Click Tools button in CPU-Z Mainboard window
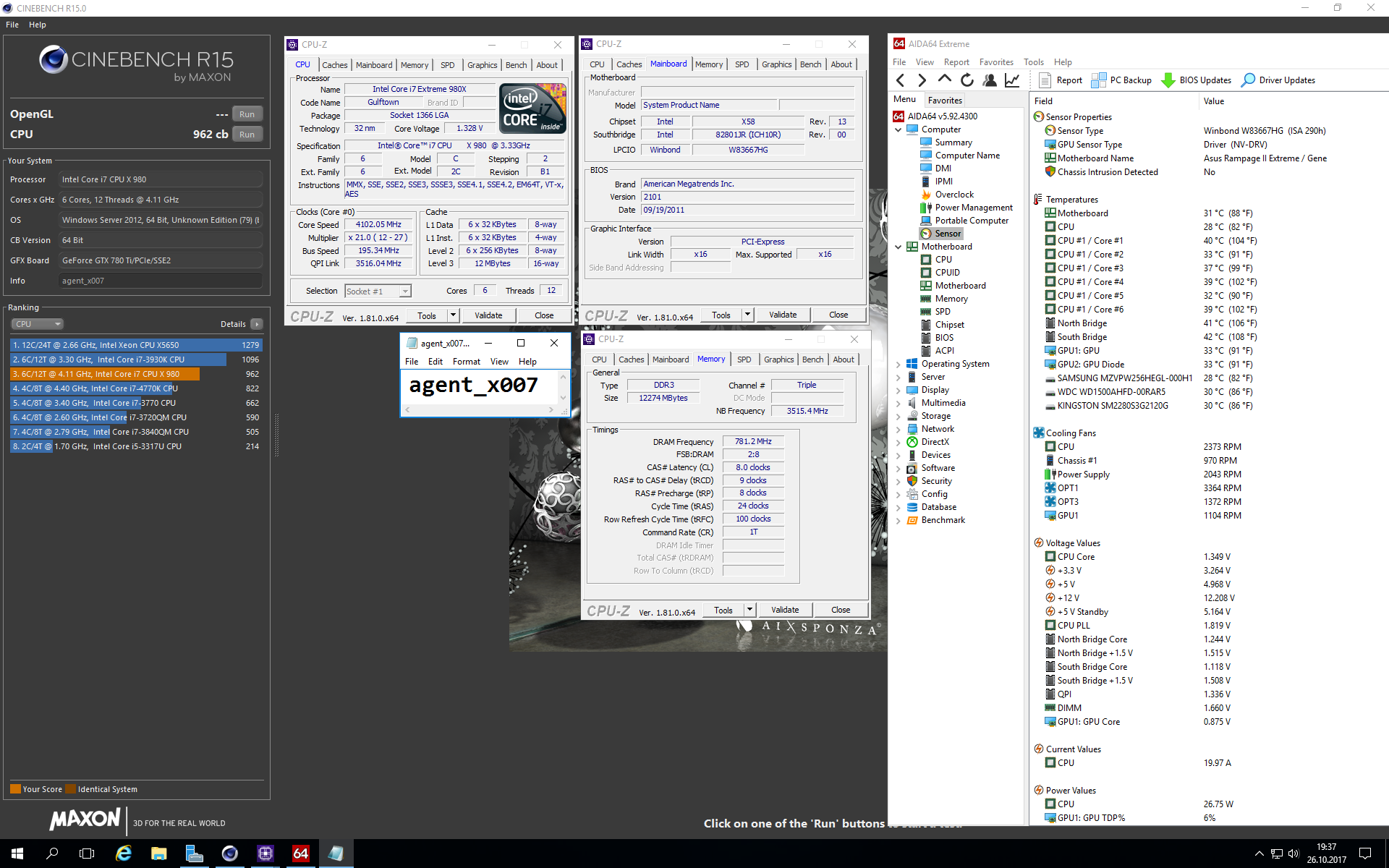 [x=721, y=315]
